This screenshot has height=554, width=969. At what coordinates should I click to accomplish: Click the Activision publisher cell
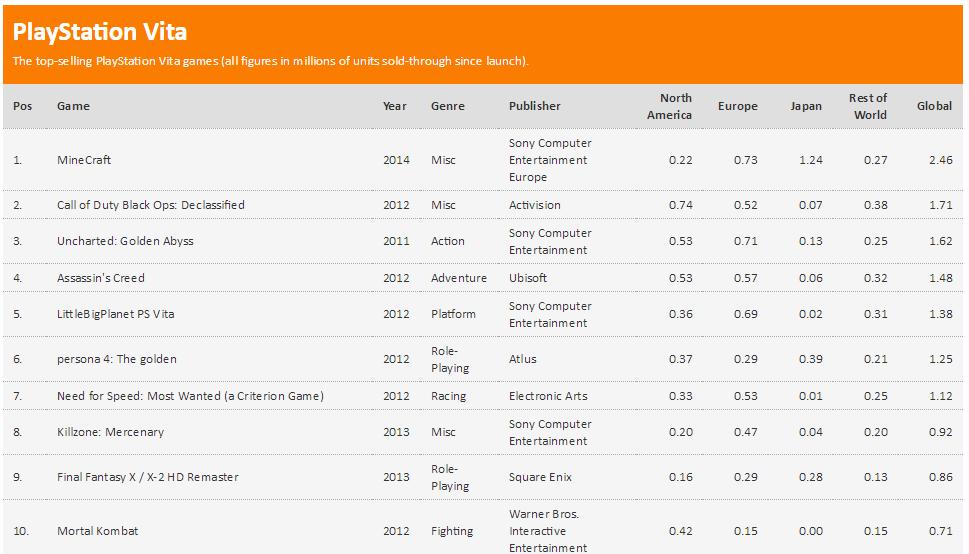click(x=535, y=205)
